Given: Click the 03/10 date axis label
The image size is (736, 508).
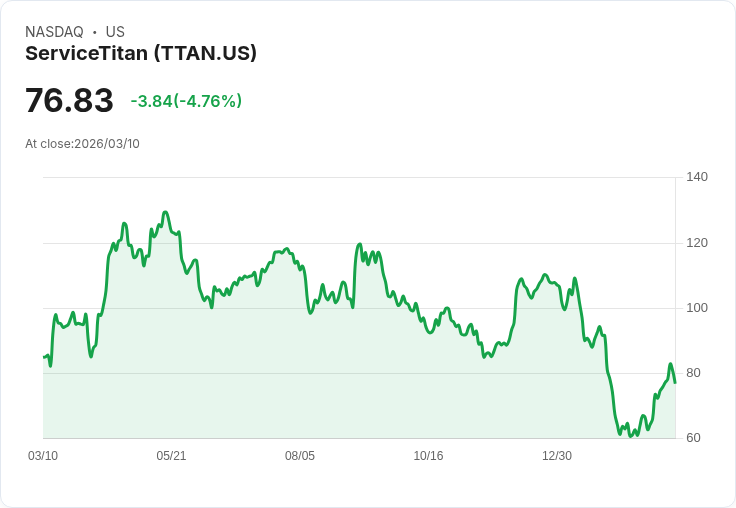Looking at the screenshot, I should pos(43,456).
